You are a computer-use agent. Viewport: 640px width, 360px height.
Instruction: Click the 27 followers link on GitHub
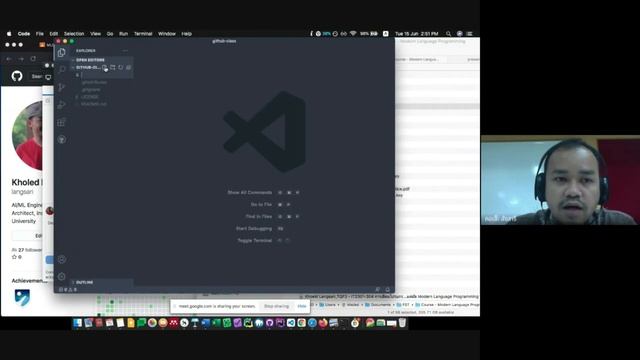click(27, 250)
